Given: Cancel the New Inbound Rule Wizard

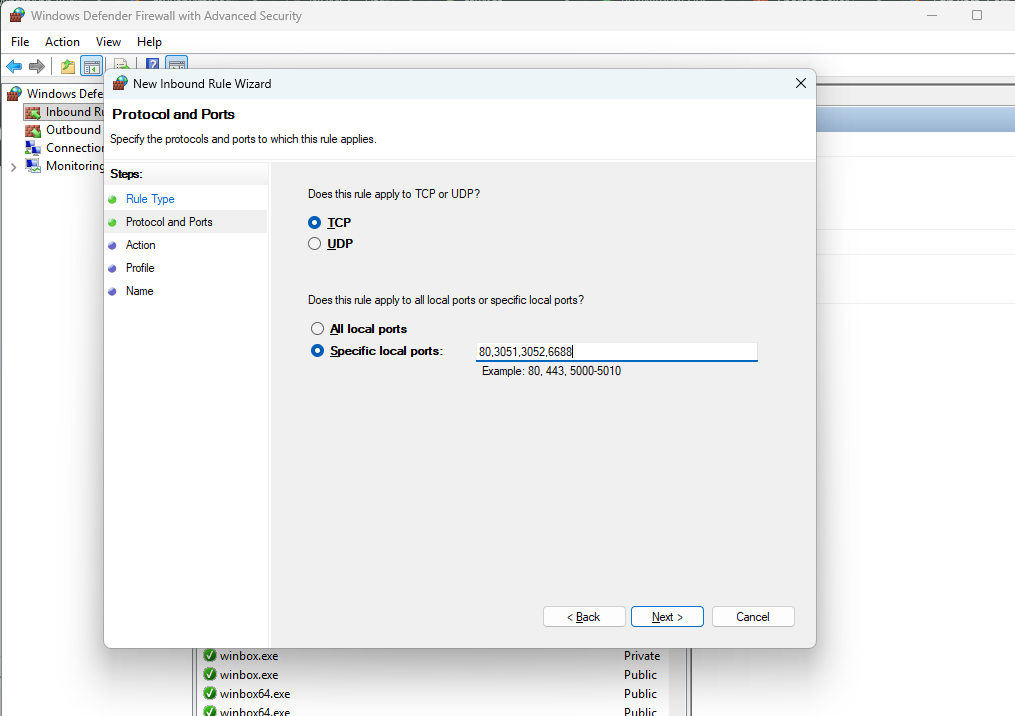Looking at the screenshot, I should point(753,616).
